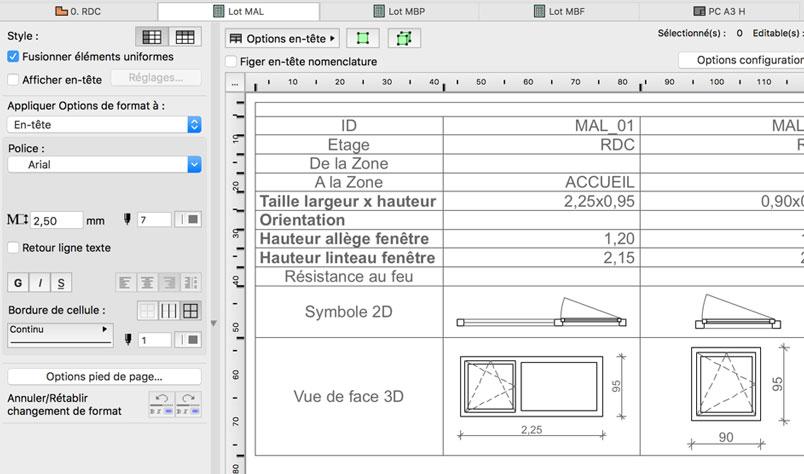
Task: Click the disabled Réglages... button
Action: click(156, 78)
